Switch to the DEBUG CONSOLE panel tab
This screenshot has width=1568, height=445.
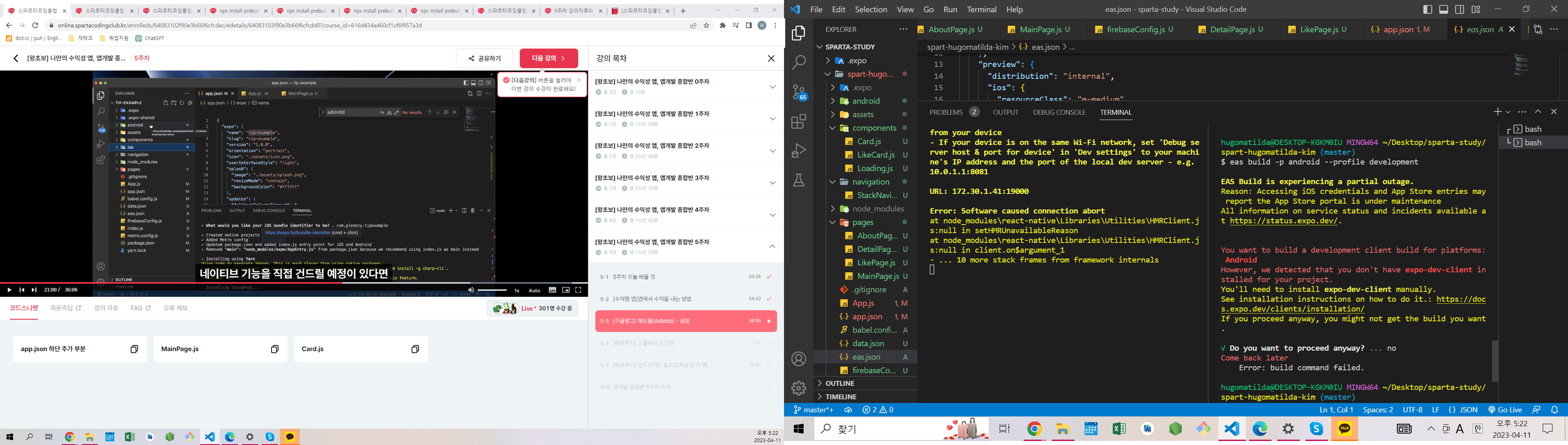(1059, 112)
